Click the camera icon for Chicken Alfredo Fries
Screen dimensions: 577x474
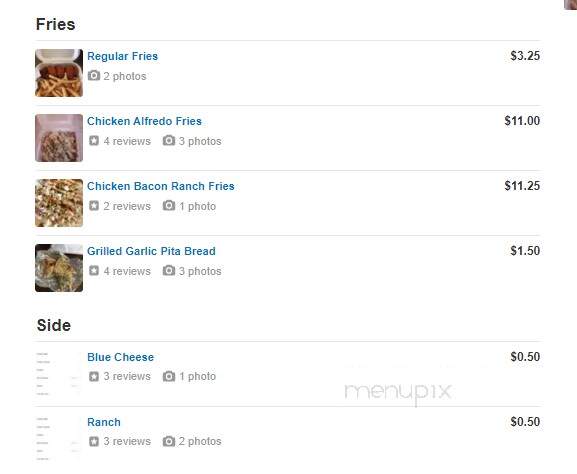point(169,140)
